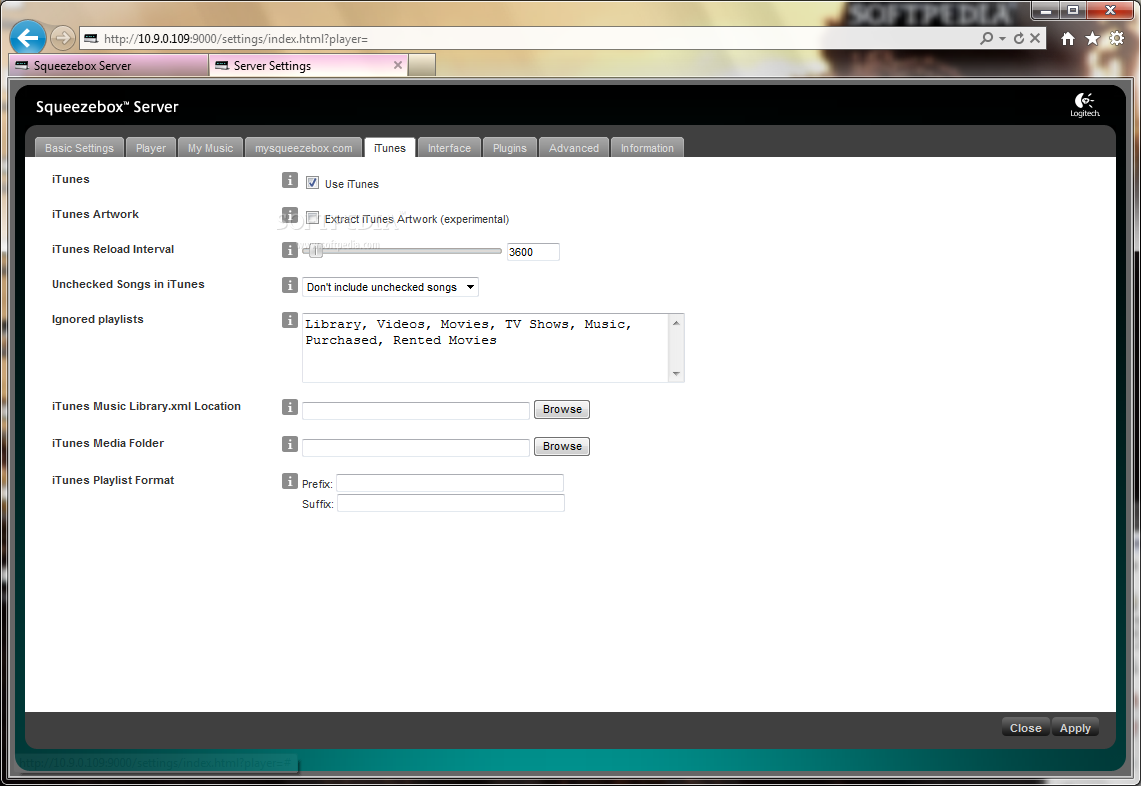This screenshot has width=1141, height=786.
Task: Expand the unchecked songs dropdown
Action: coord(390,287)
